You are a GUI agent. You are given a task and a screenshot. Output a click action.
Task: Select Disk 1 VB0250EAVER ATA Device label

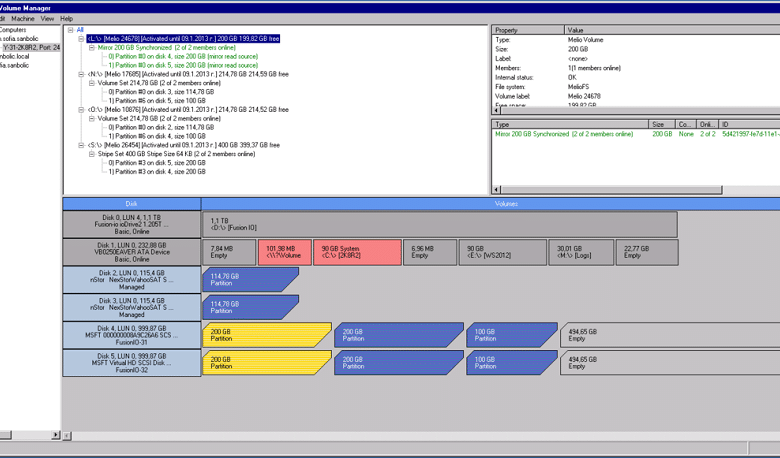132,252
